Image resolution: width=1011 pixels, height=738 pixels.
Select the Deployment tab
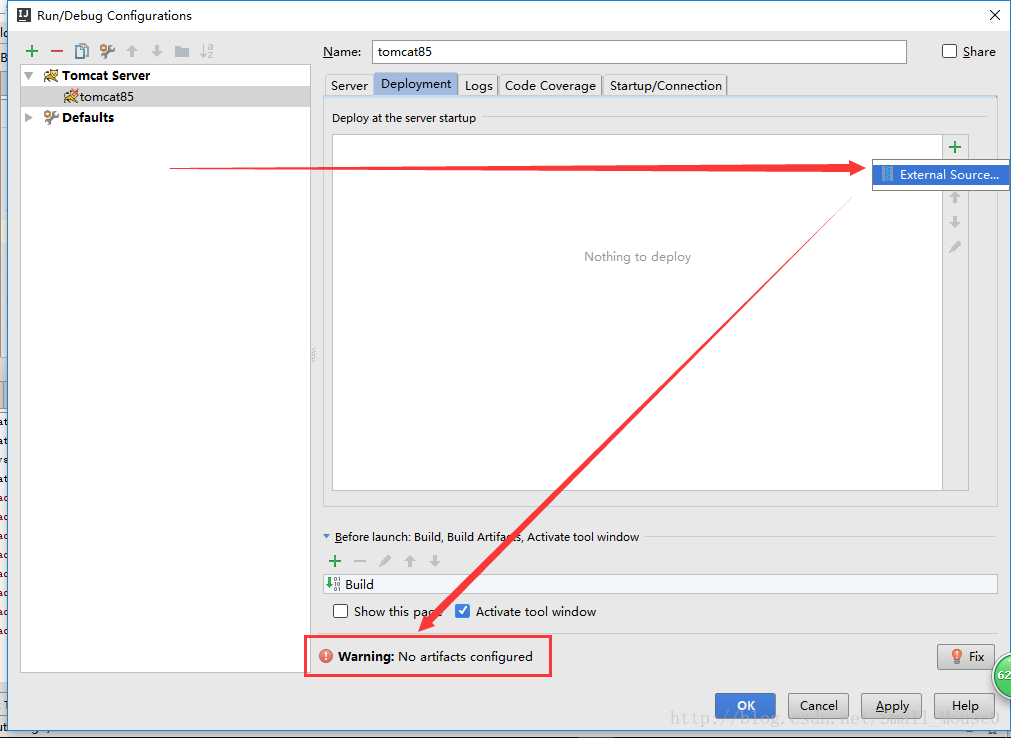point(416,84)
